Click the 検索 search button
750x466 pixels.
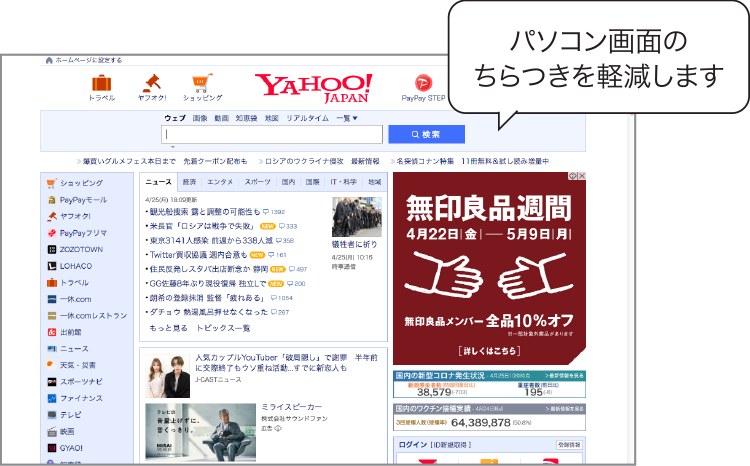(x=426, y=134)
